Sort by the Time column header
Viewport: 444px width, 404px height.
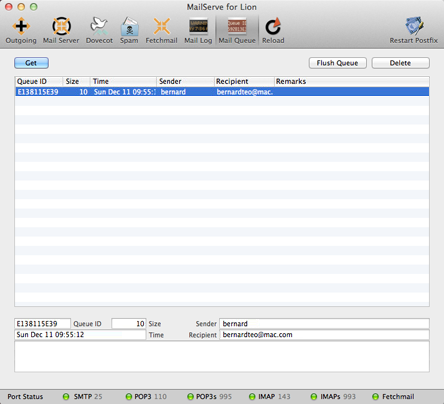pos(123,81)
